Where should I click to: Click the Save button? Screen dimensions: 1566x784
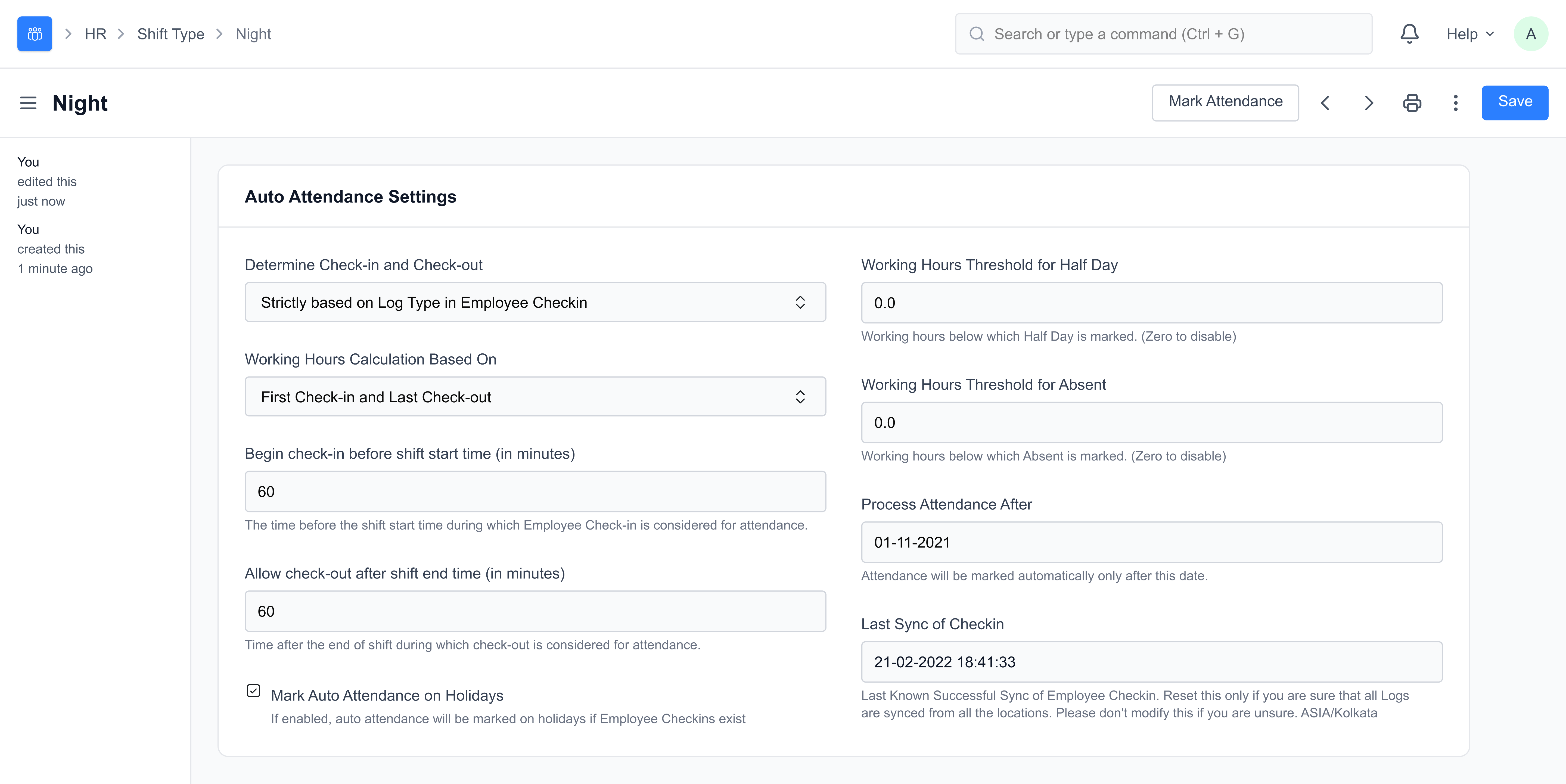(x=1515, y=102)
